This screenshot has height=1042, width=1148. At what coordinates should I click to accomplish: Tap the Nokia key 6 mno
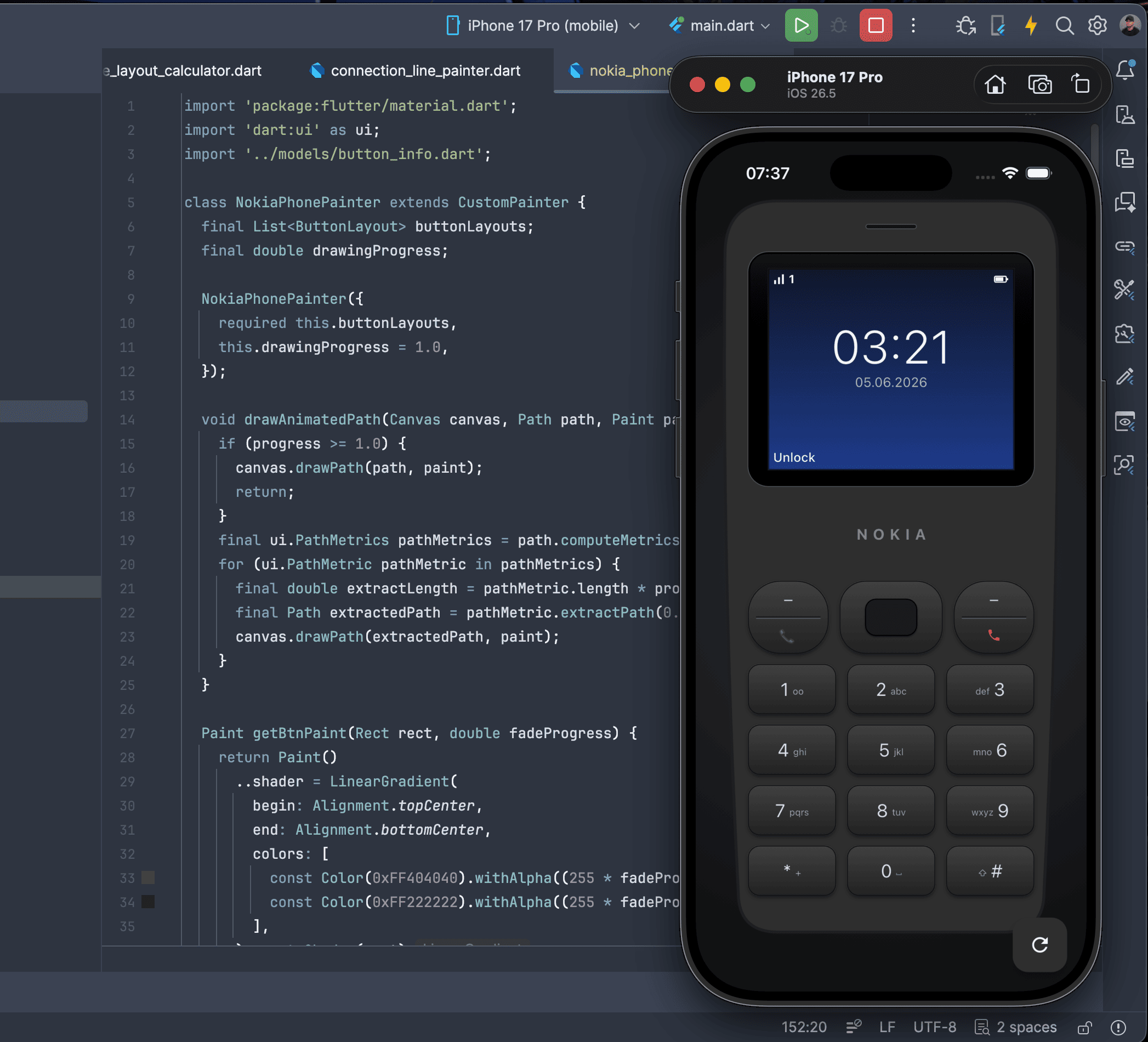coord(990,750)
